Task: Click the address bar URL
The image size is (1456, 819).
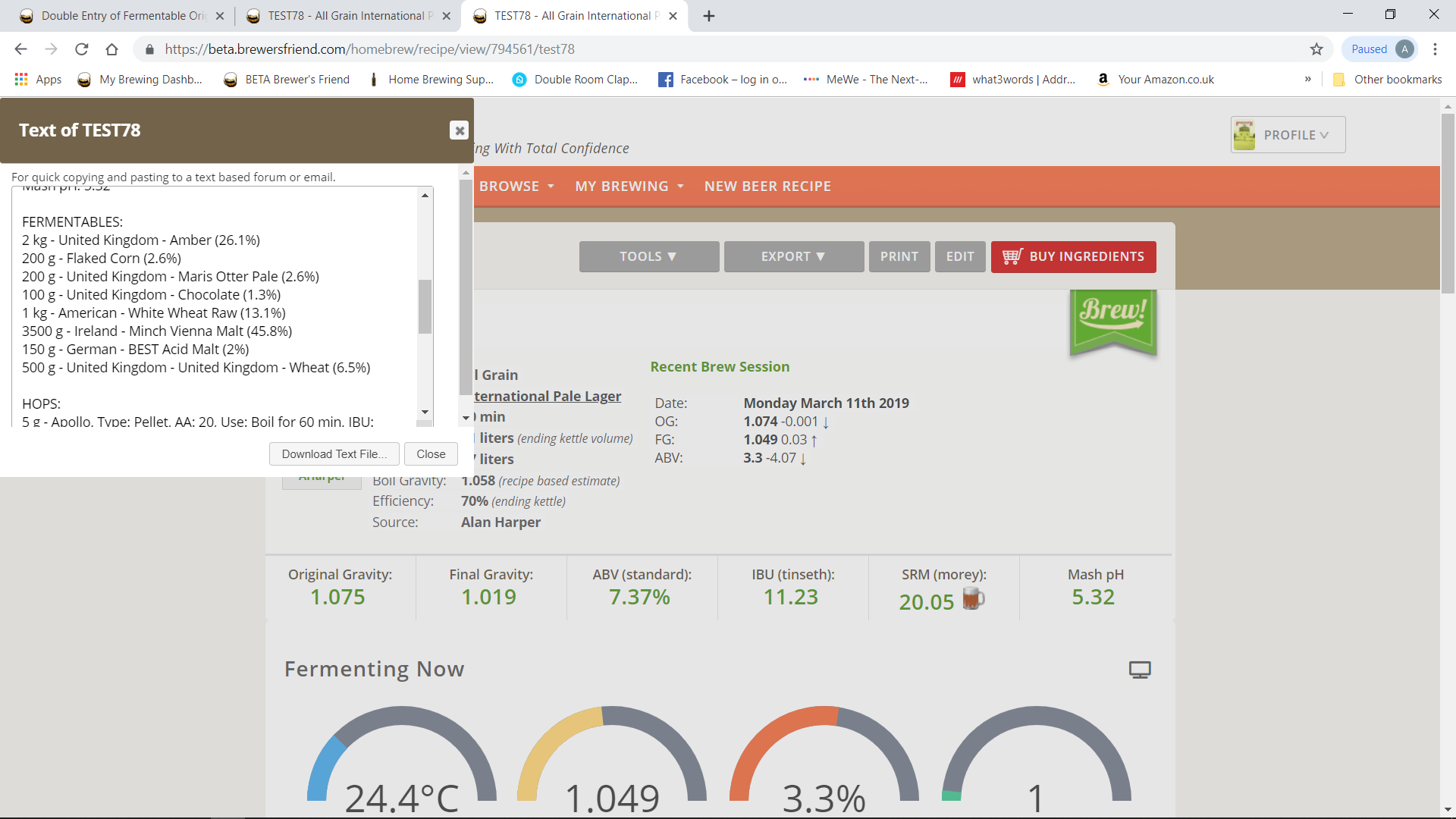Action: point(369,49)
